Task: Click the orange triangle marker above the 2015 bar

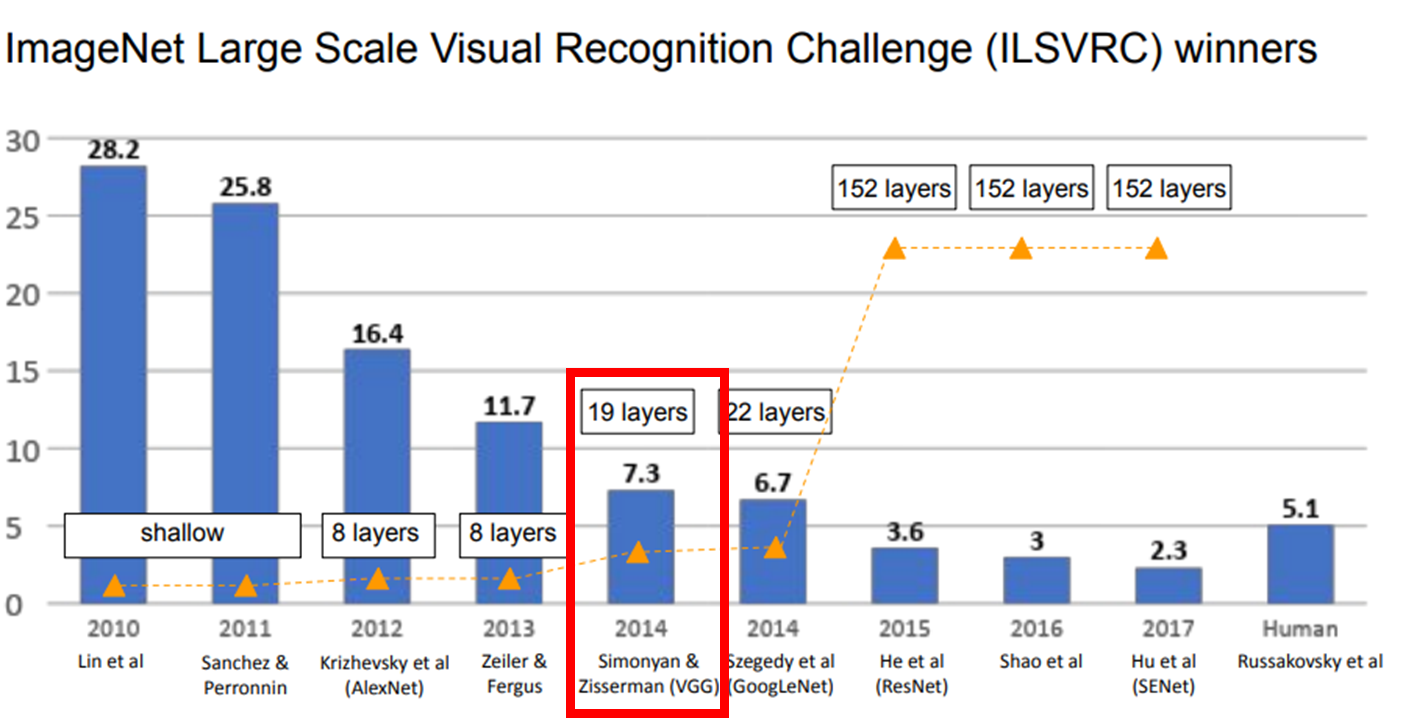Action: [894, 248]
